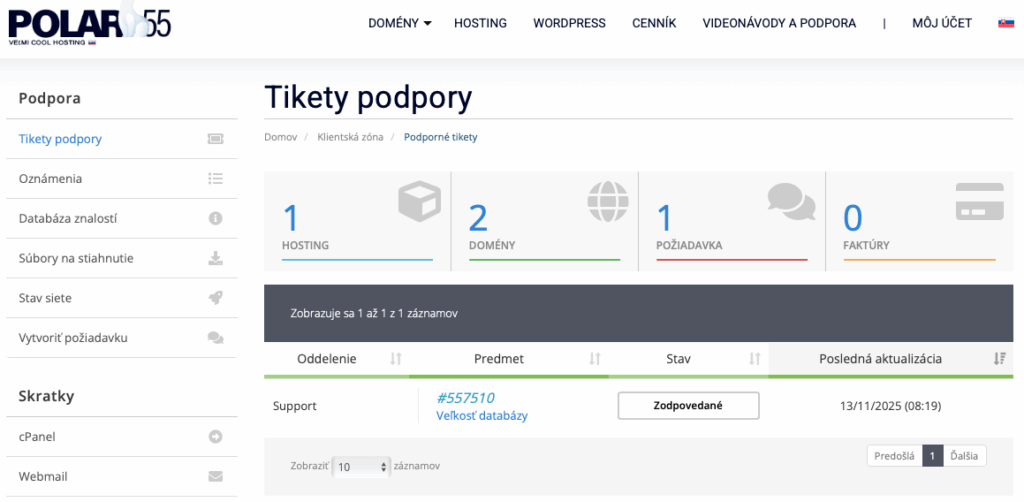
Task: Click the chat icon beside Vytvoriť požiadavku
Action: [x=216, y=338]
